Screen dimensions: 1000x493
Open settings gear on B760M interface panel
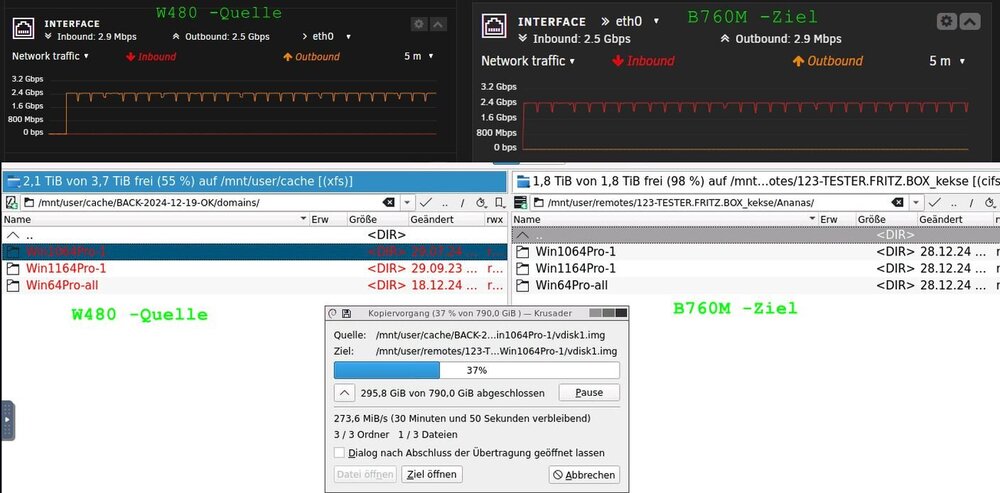947,22
